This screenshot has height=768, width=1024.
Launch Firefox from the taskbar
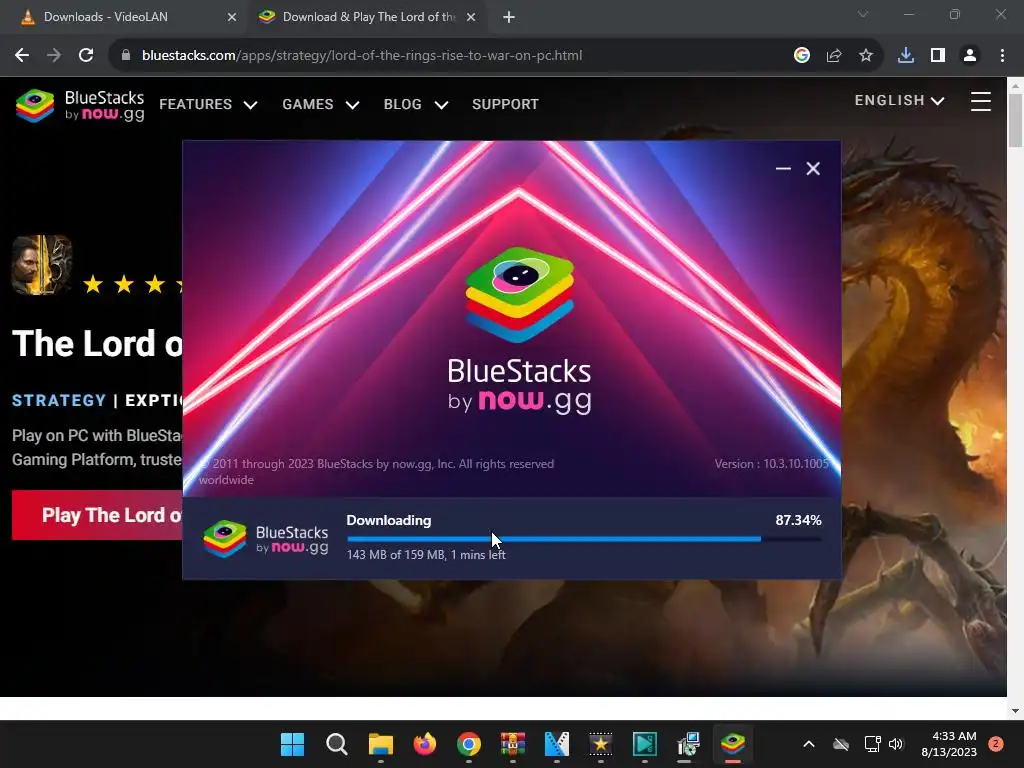click(424, 744)
